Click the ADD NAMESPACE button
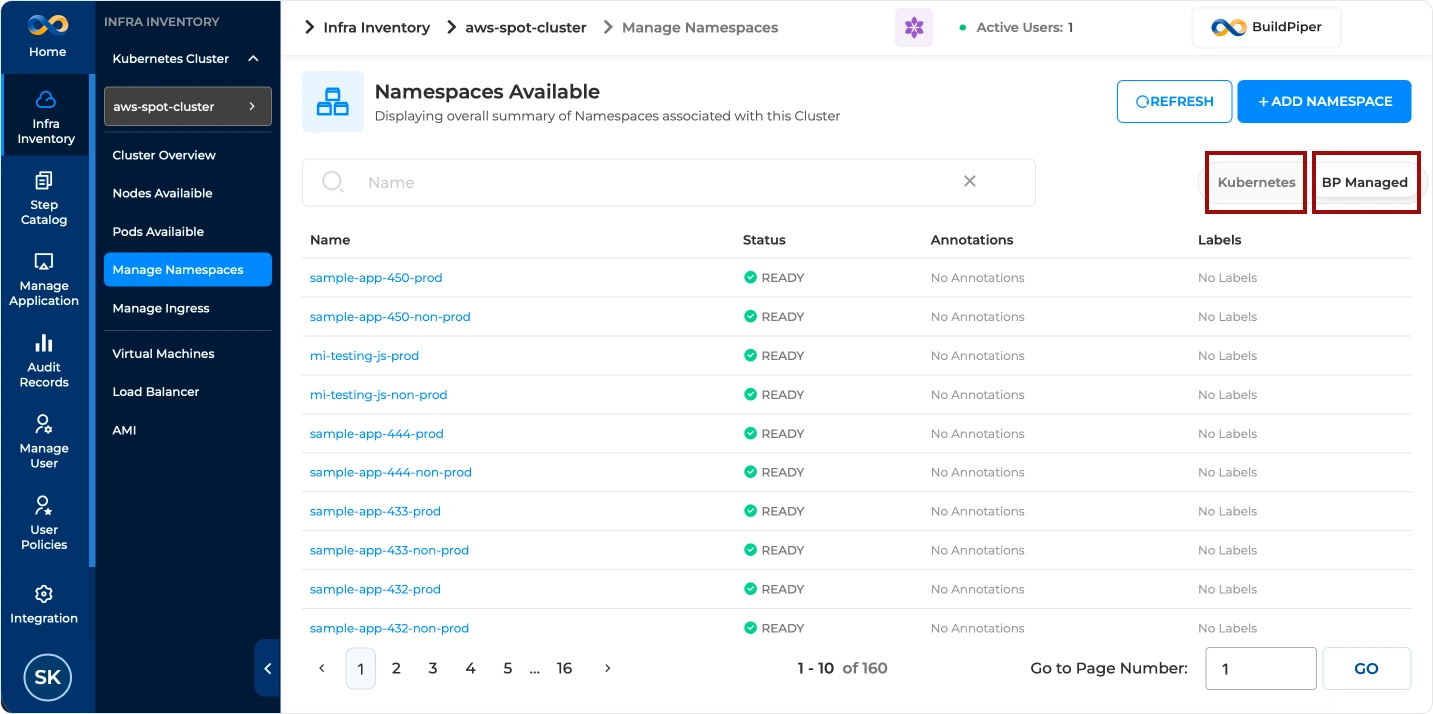Image resolution: width=1433 pixels, height=714 pixels. (x=1324, y=102)
